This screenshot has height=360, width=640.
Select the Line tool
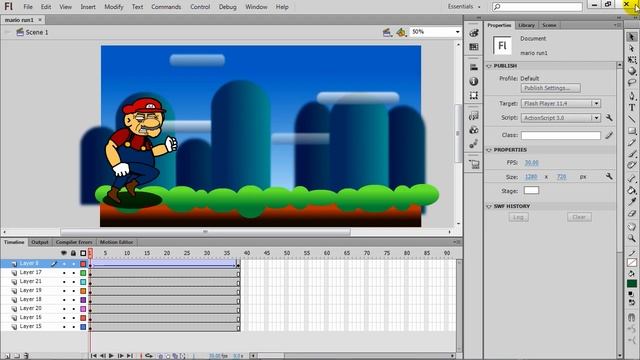[631, 119]
